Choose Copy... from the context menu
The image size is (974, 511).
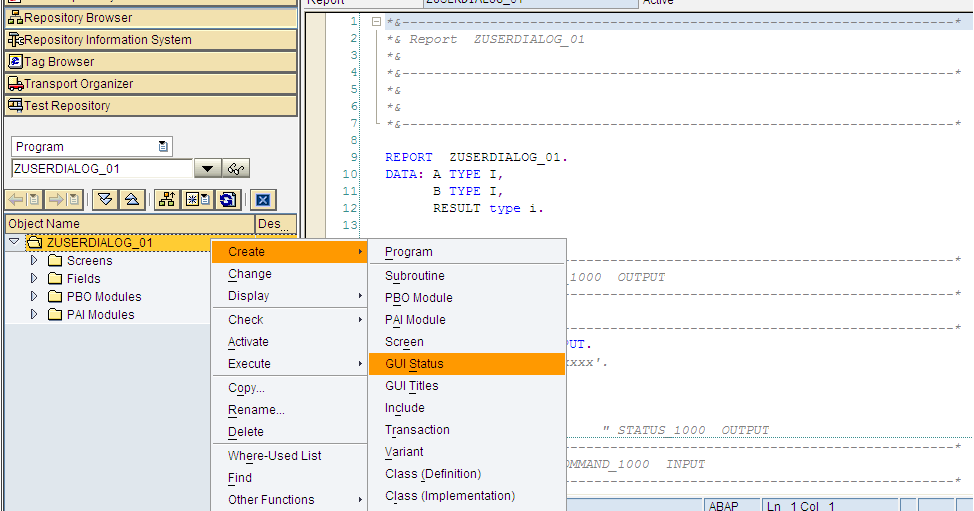289,388
